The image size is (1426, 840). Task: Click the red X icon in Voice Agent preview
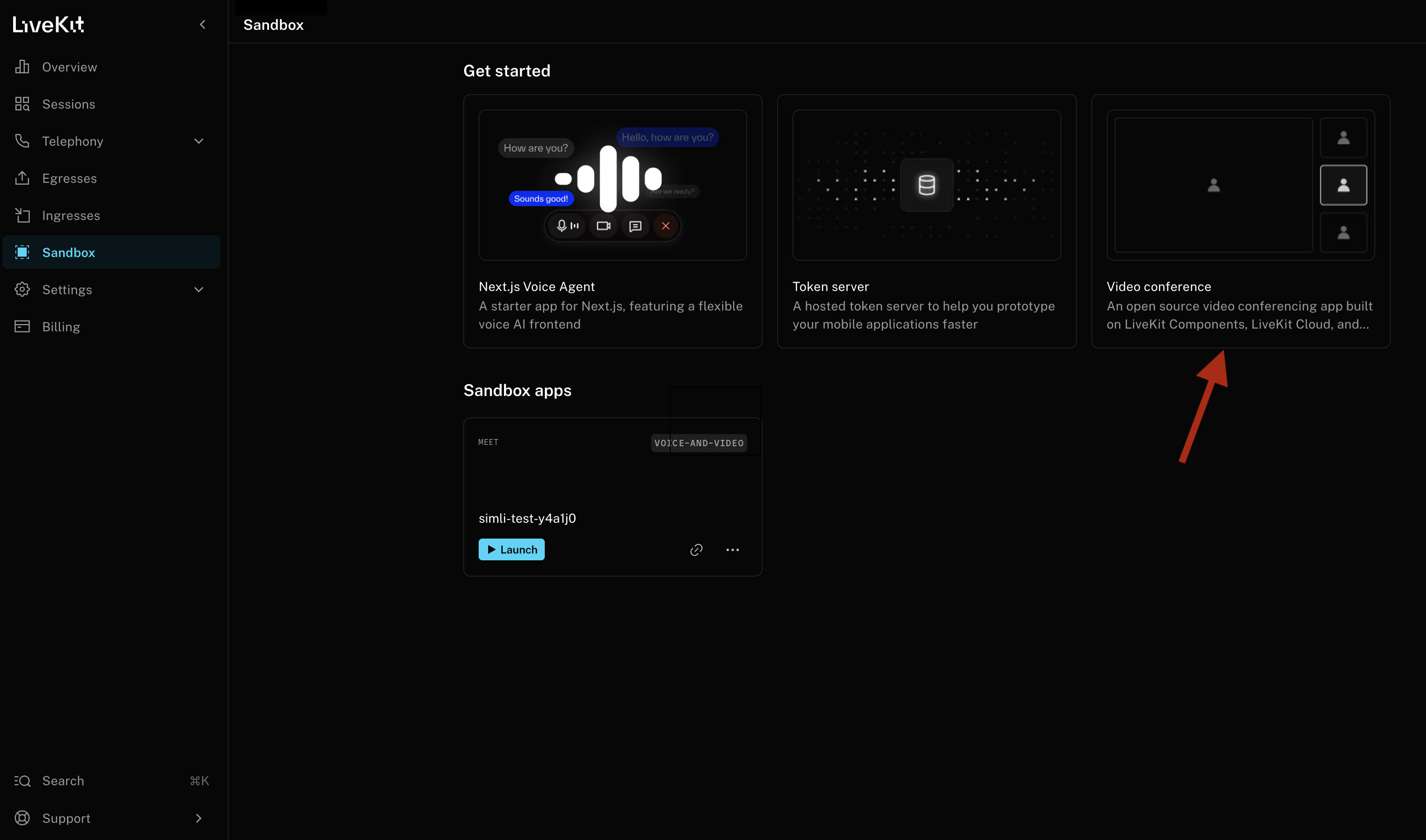(x=666, y=226)
